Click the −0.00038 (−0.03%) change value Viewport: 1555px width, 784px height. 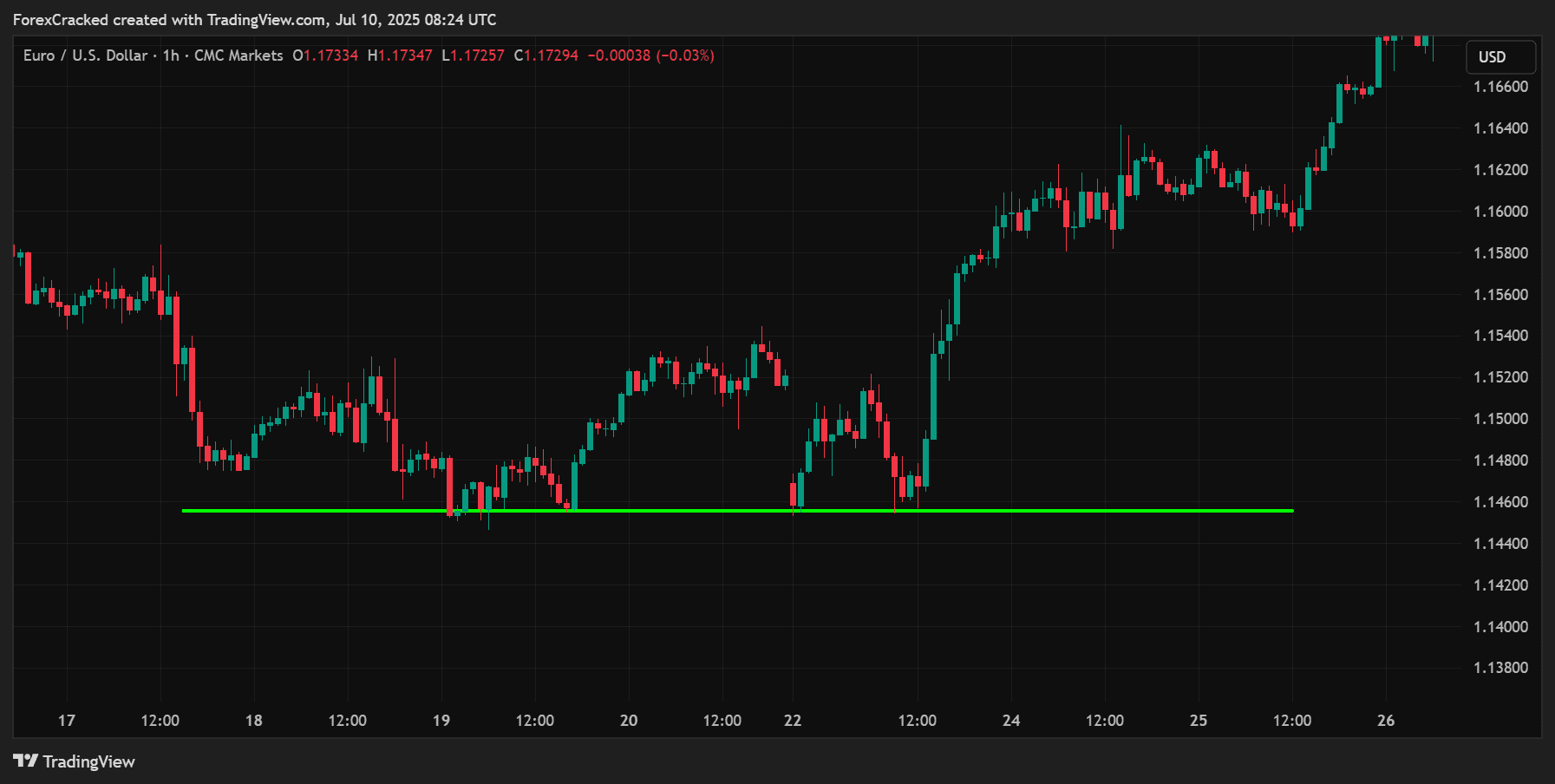[x=650, y=56]
